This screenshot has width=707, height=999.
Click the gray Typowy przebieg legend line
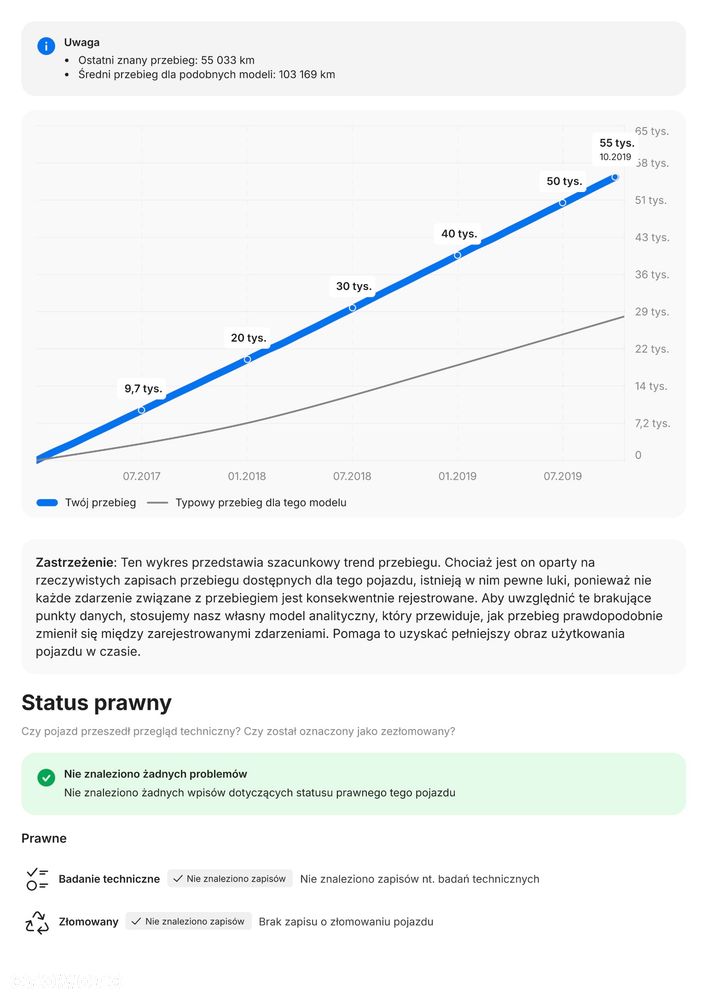click(157, 503)
